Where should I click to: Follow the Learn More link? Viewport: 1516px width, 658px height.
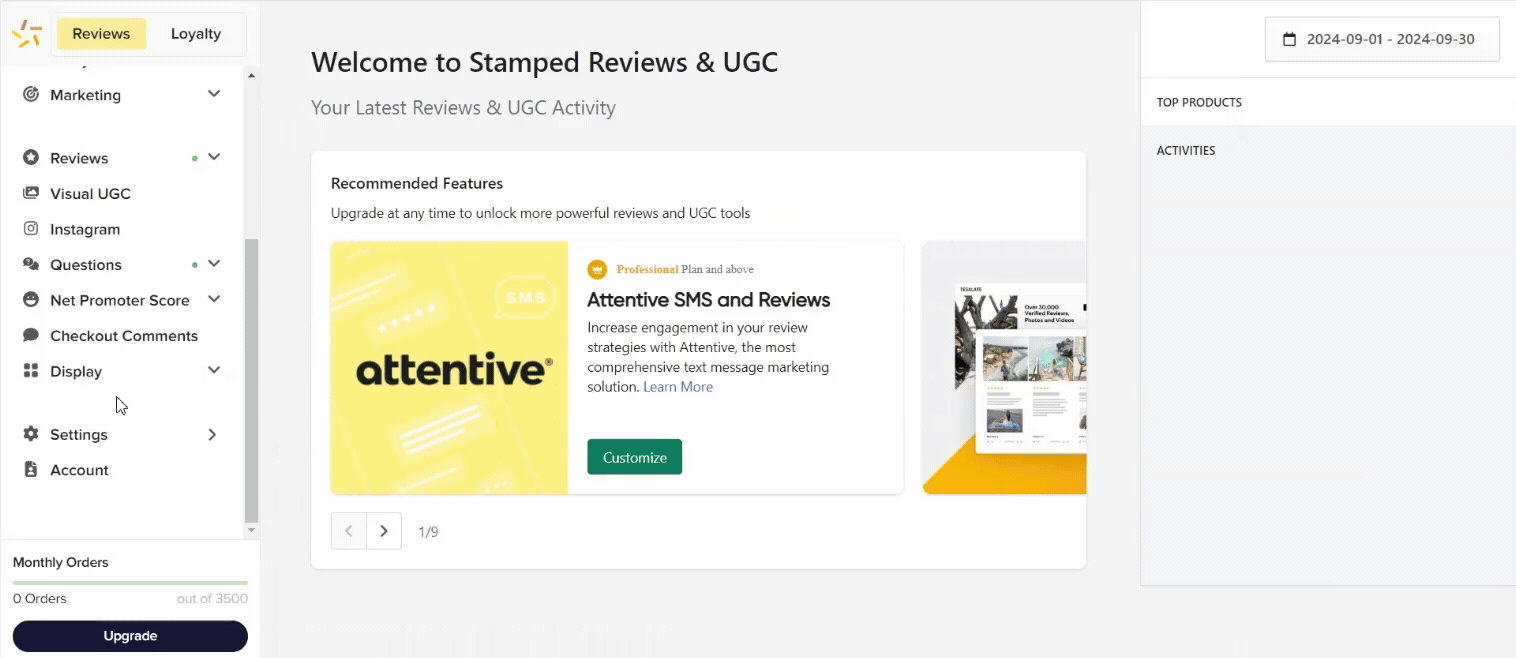coord(678,387)
